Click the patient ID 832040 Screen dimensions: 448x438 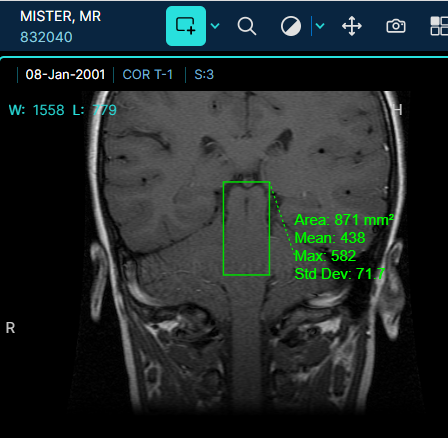(x=46, y=37)
